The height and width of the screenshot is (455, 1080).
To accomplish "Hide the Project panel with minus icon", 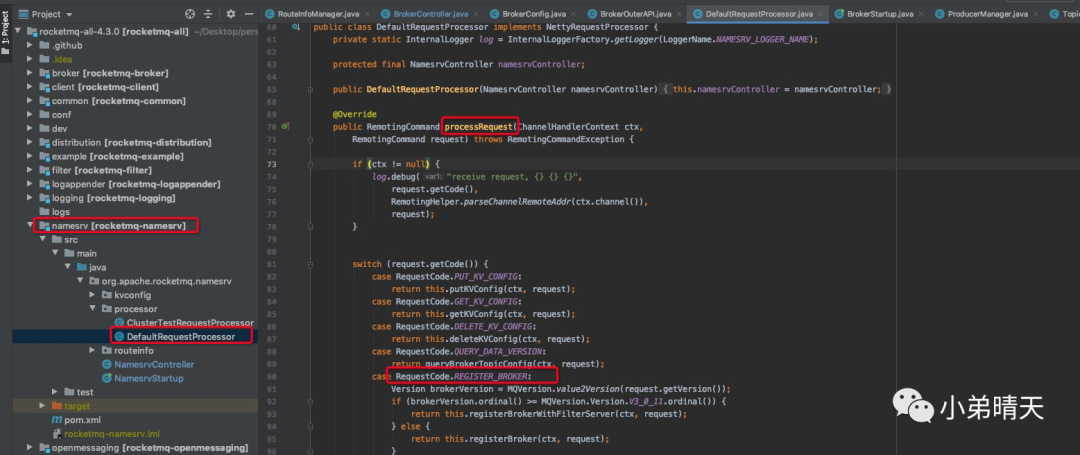I will [247, 14].
